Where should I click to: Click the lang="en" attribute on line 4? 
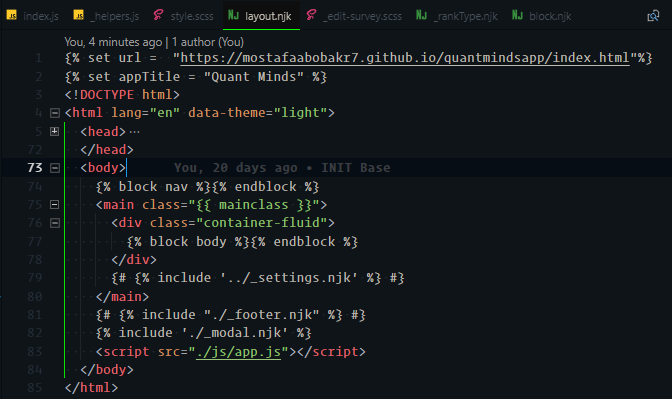tap(145, 113)
